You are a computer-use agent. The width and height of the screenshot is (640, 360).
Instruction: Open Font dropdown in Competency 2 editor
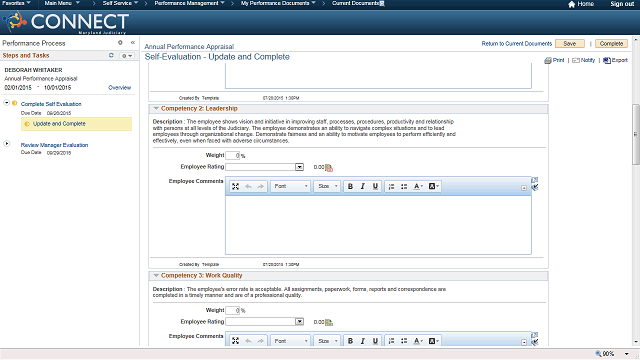(x=290, y=187)
